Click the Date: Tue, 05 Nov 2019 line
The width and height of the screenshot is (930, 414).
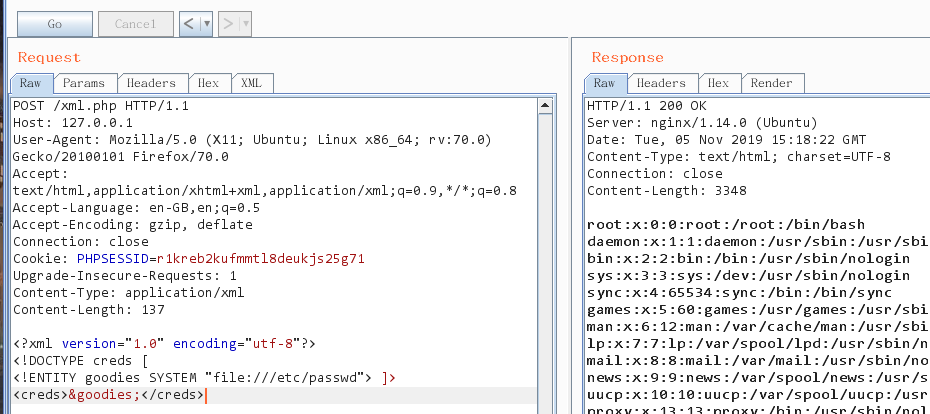coord(727,141)
